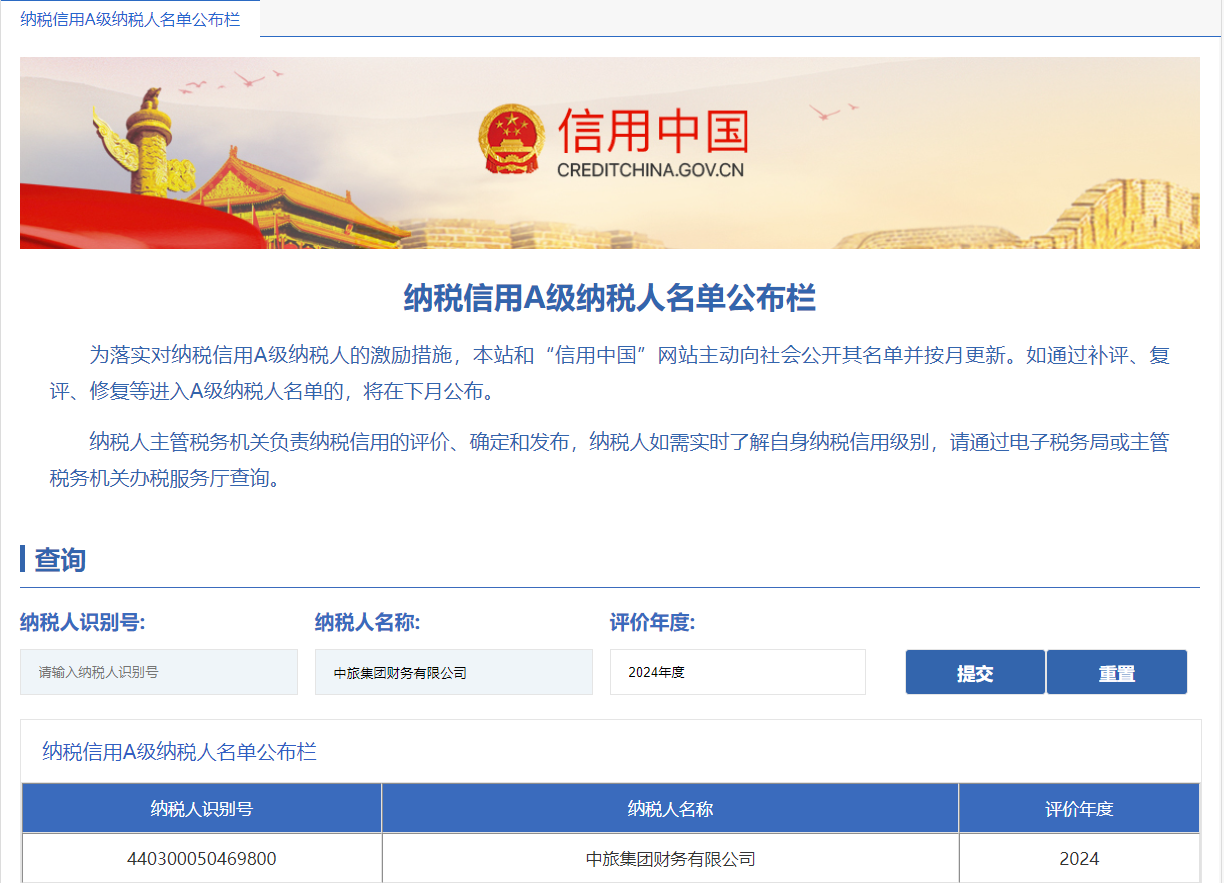Select the 纳税信用A级纳税人名单公布栏 tab
The image size is (1224, 883).
tap(130, 19)
